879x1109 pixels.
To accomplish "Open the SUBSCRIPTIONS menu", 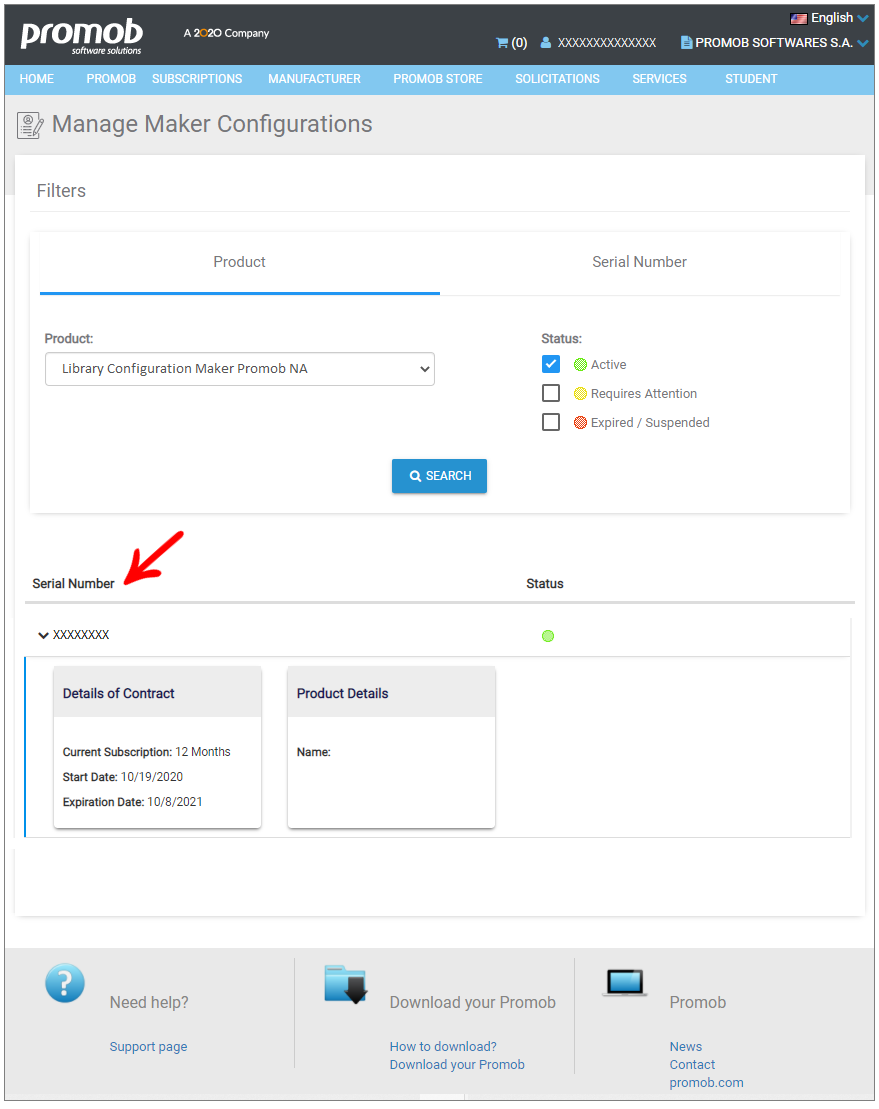I will point(197,79).
